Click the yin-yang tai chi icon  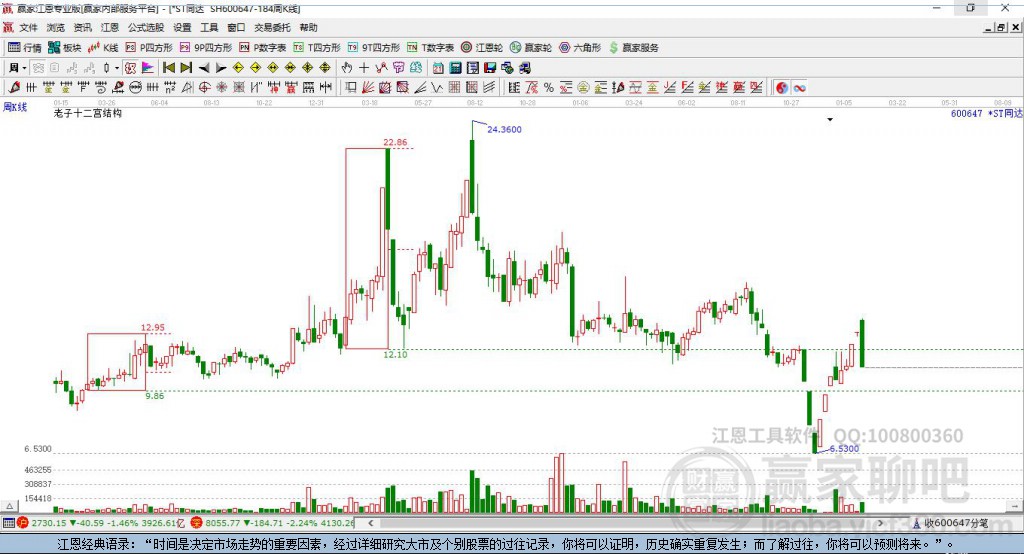pos(782,87)
